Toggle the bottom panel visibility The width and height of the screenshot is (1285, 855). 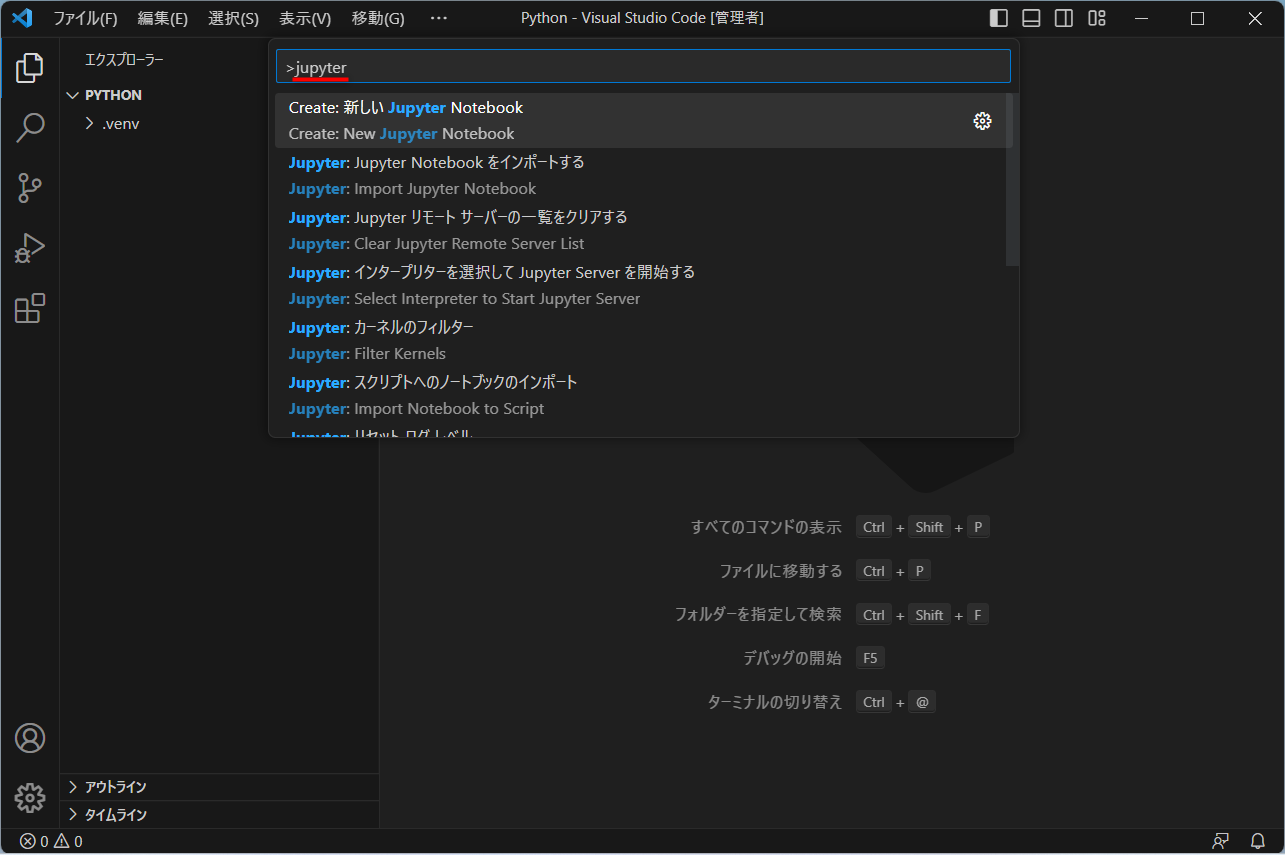pyautogui.click(x=1030, y=17)
